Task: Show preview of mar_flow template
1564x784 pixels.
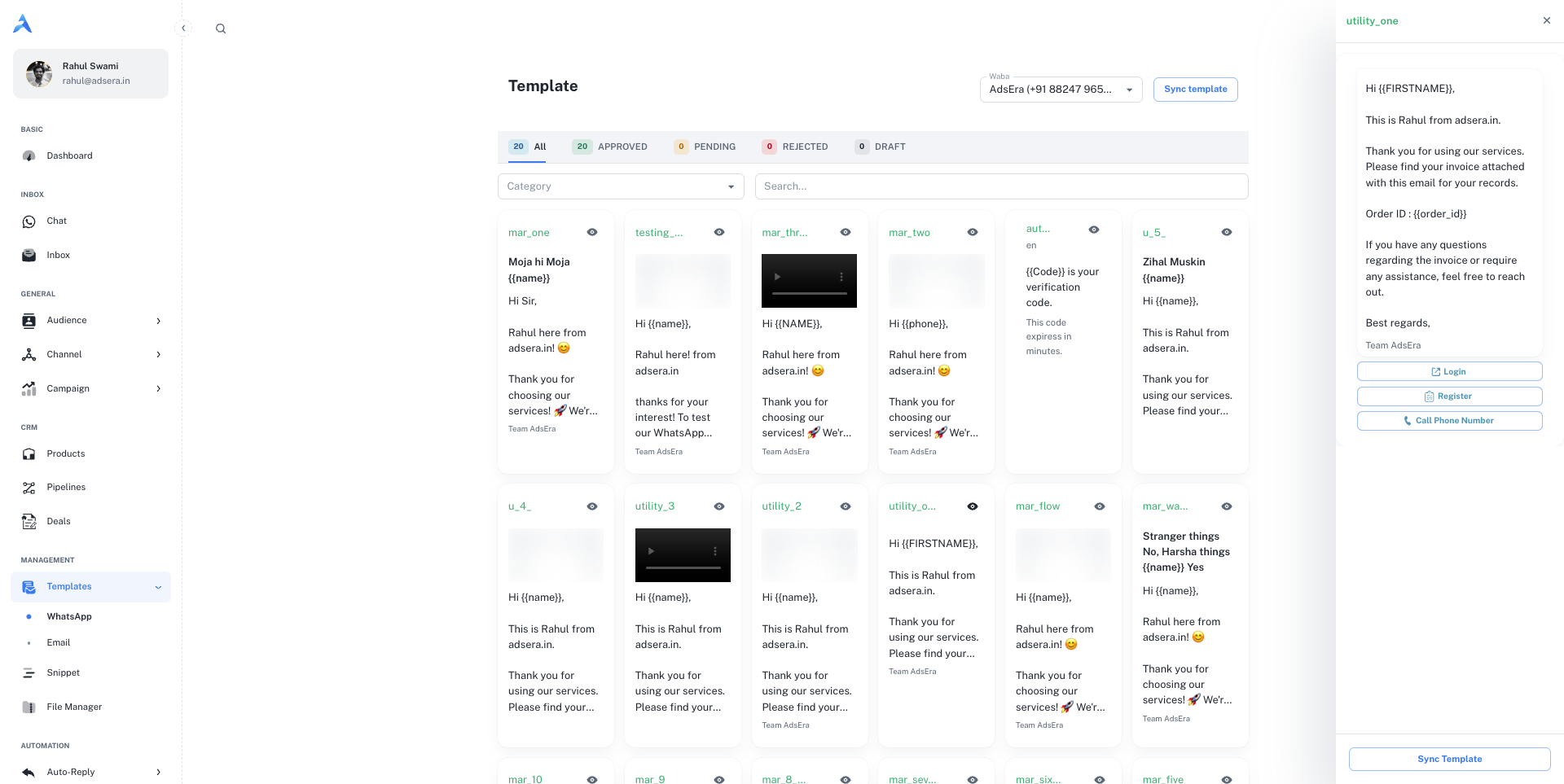Action: click(1100, 506)
